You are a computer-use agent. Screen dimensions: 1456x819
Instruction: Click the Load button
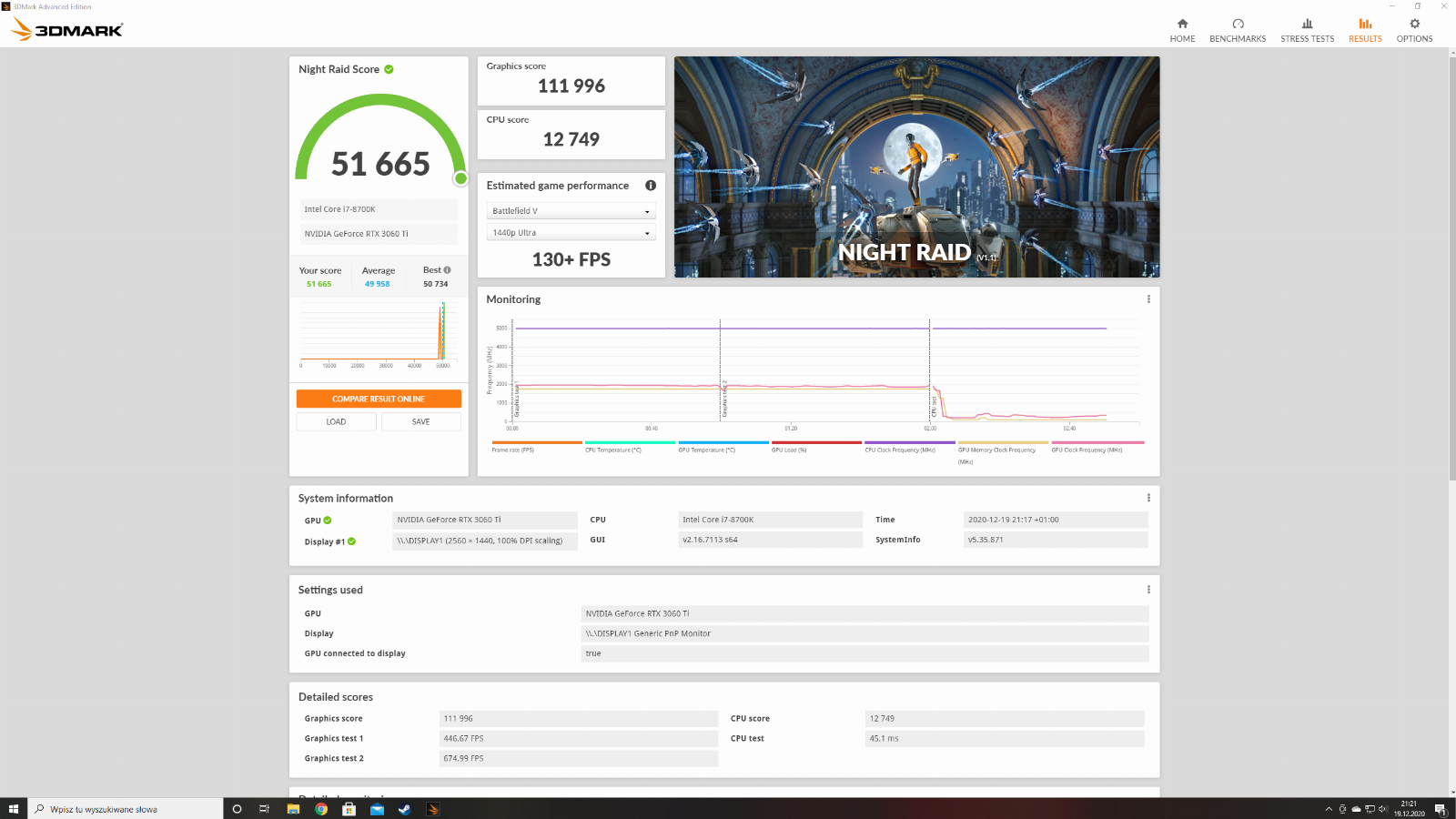336,421
